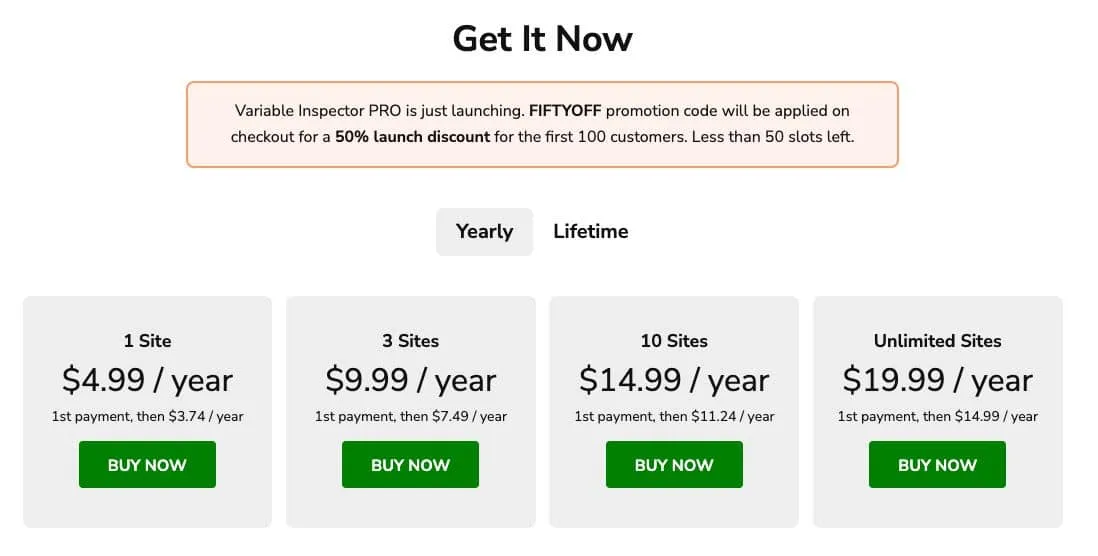The height and width of the screenshot is (556, 1098).
Task: Click the $19.99 / year price
Action: pyautogui.click(x=937, y=380)
